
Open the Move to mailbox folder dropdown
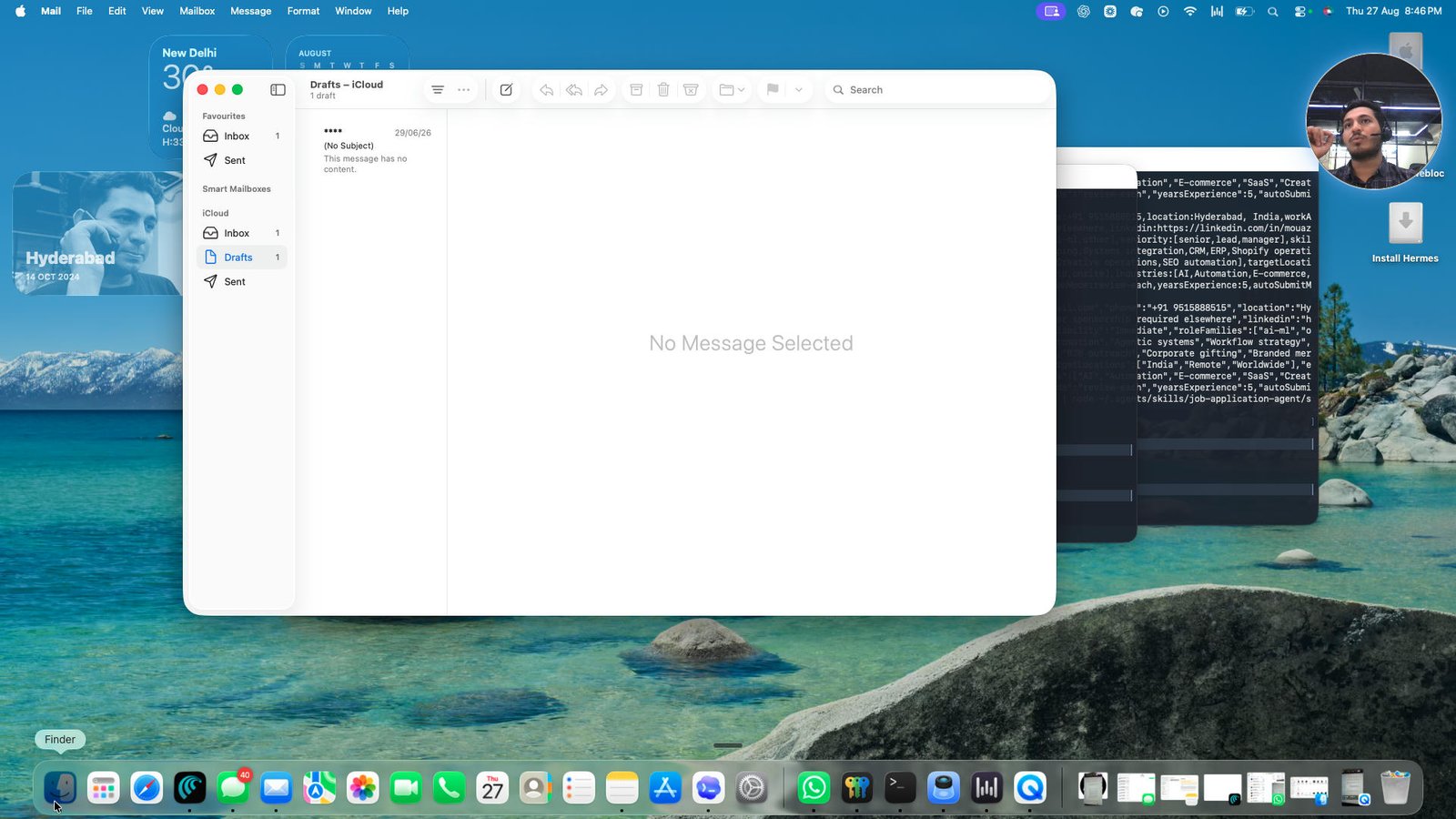pyautogui.click(x=732, y=90)
